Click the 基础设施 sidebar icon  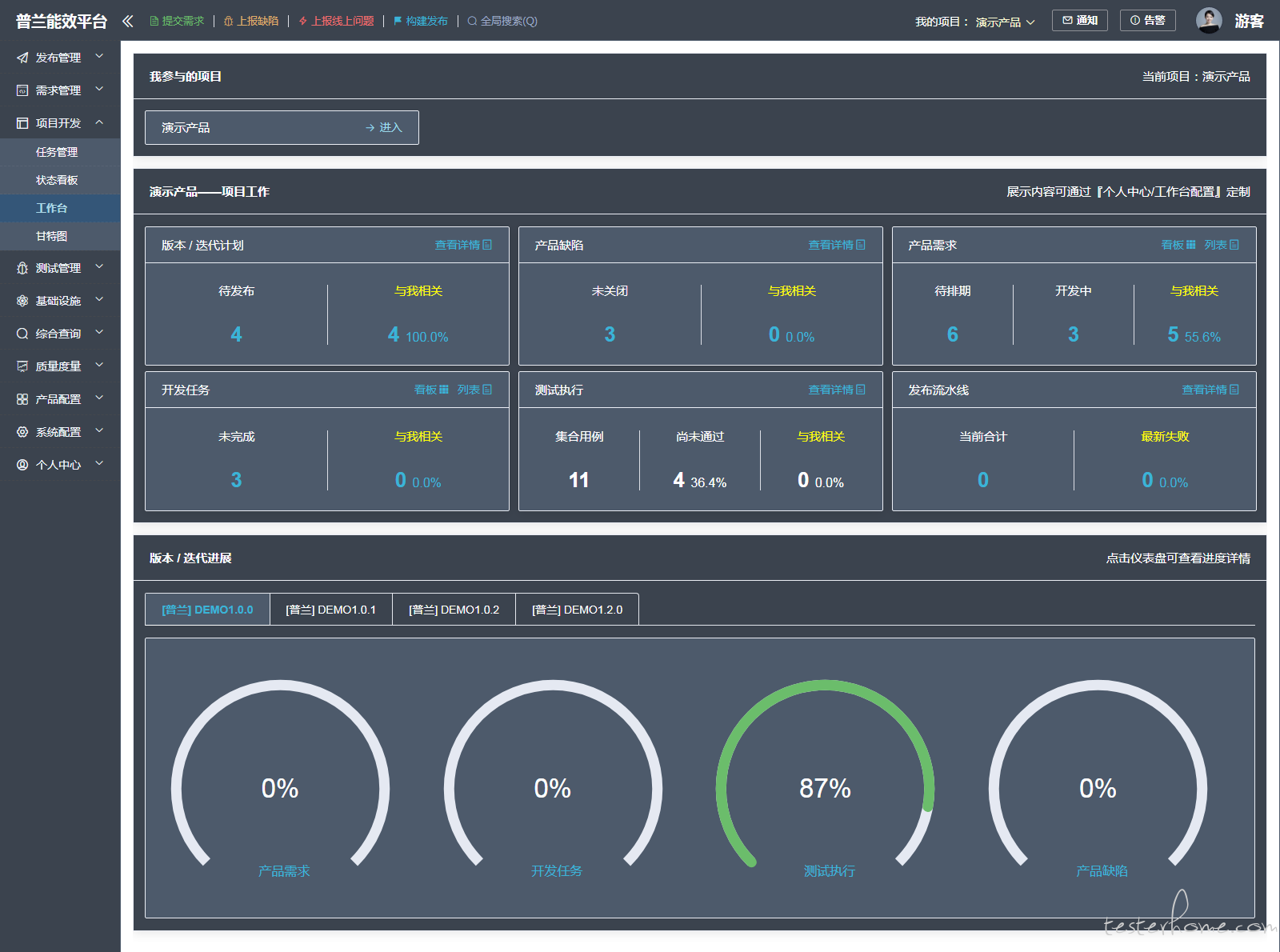coord(22,301)
